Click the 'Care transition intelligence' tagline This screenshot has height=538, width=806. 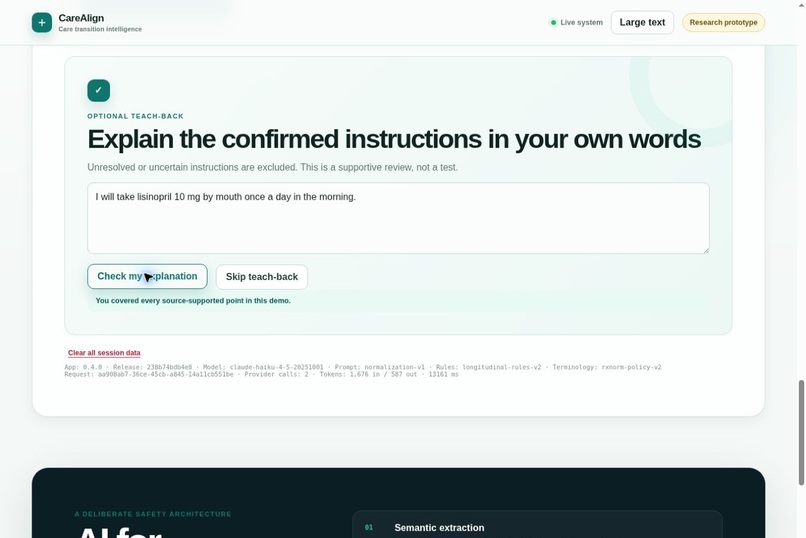click(100, 29)
